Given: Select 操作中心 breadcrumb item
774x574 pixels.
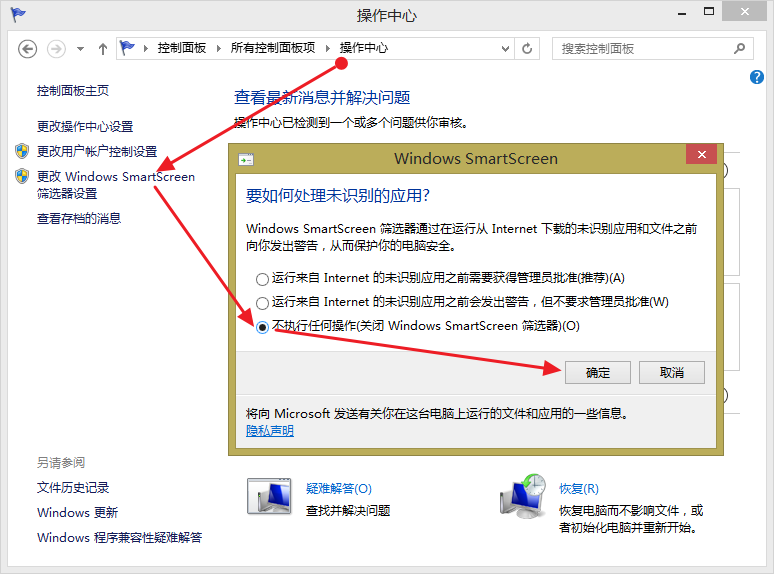Looking at the screenshot, I should tap(363, 48).
